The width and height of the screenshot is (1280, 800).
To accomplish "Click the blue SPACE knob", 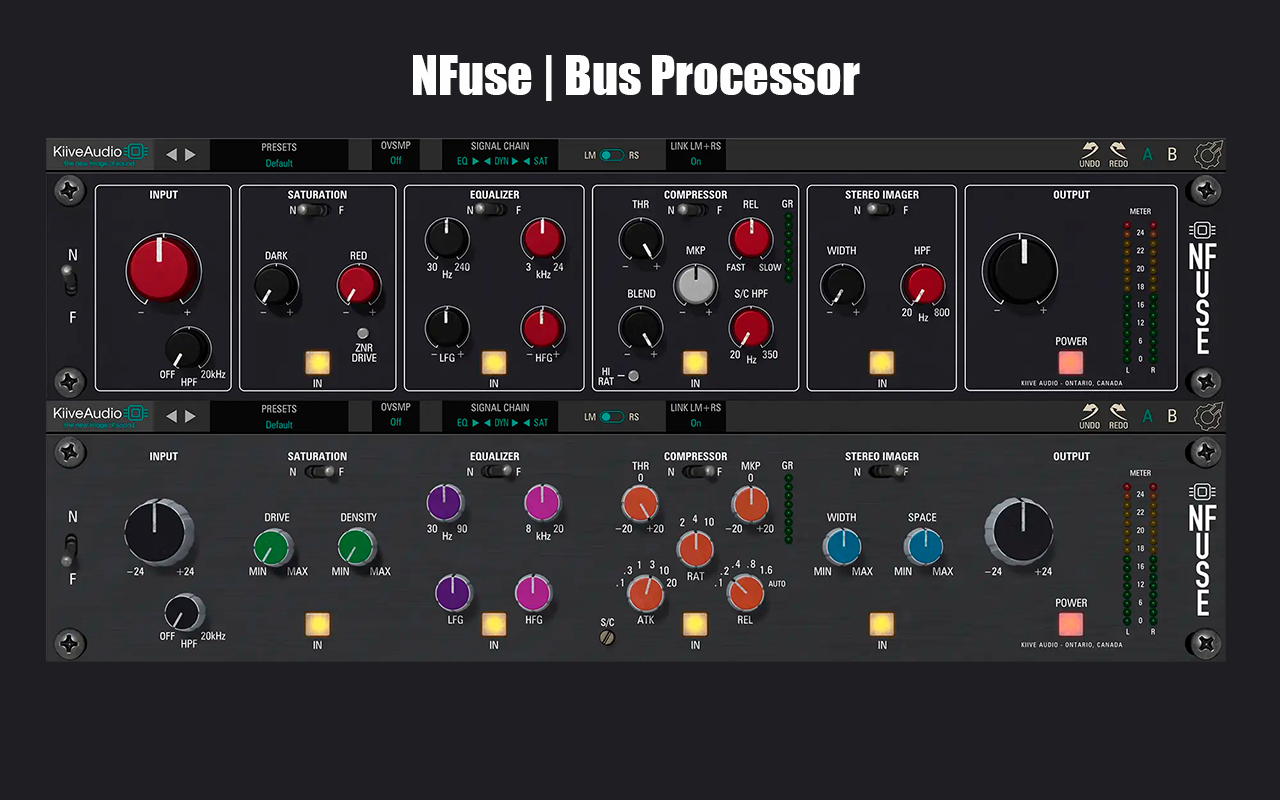I will [923, 548].
